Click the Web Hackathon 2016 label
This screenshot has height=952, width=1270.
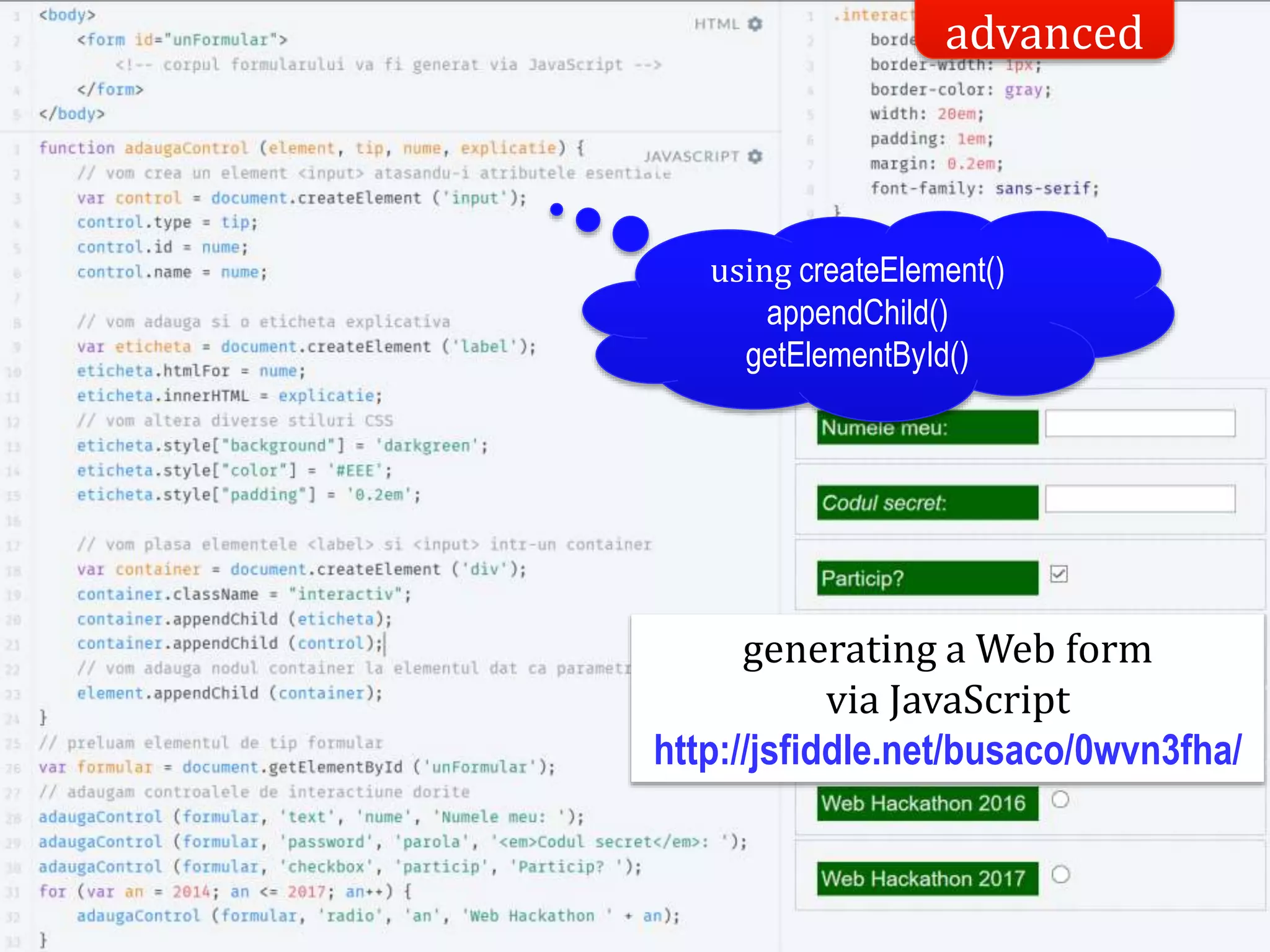tap(927, 804)
